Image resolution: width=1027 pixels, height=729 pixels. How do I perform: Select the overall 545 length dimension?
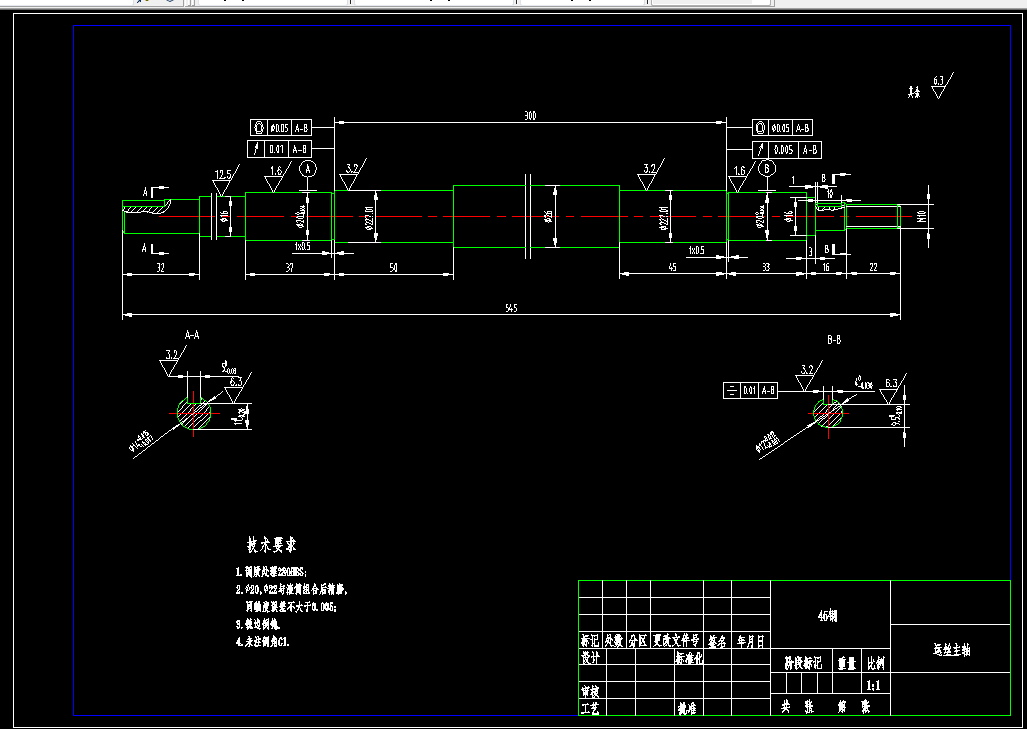(x=512, y=308)
